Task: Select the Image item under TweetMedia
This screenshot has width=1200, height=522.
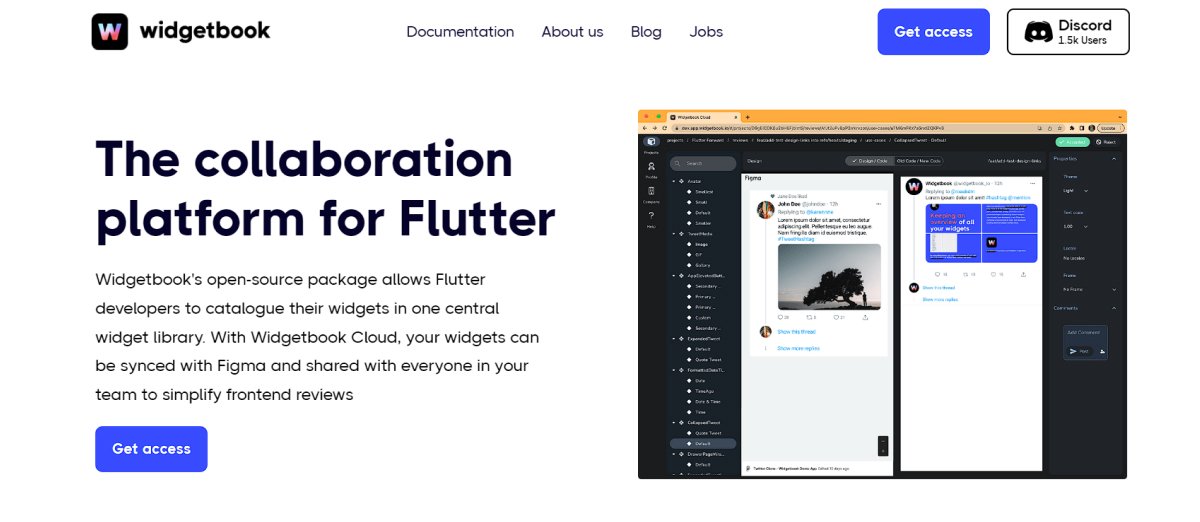Action: point(702,244)
